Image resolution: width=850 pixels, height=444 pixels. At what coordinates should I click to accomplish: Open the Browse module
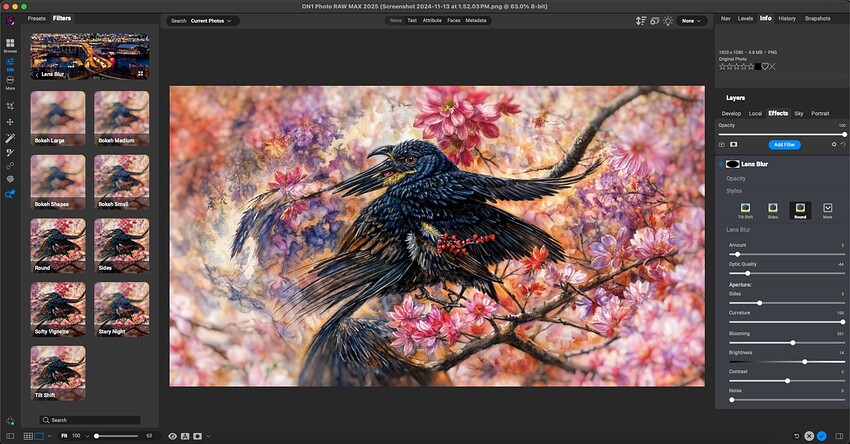tap(10, 45)
